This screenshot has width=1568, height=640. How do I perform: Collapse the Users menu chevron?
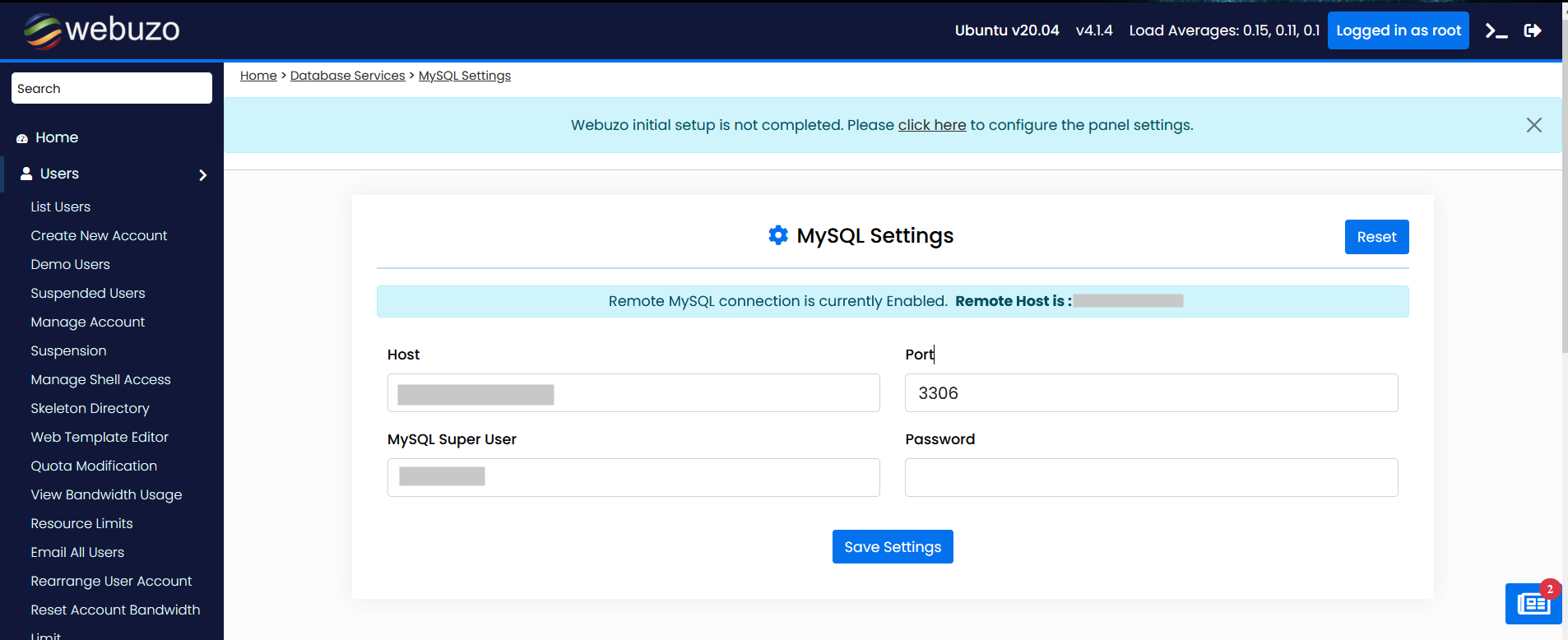coord(202,174)
